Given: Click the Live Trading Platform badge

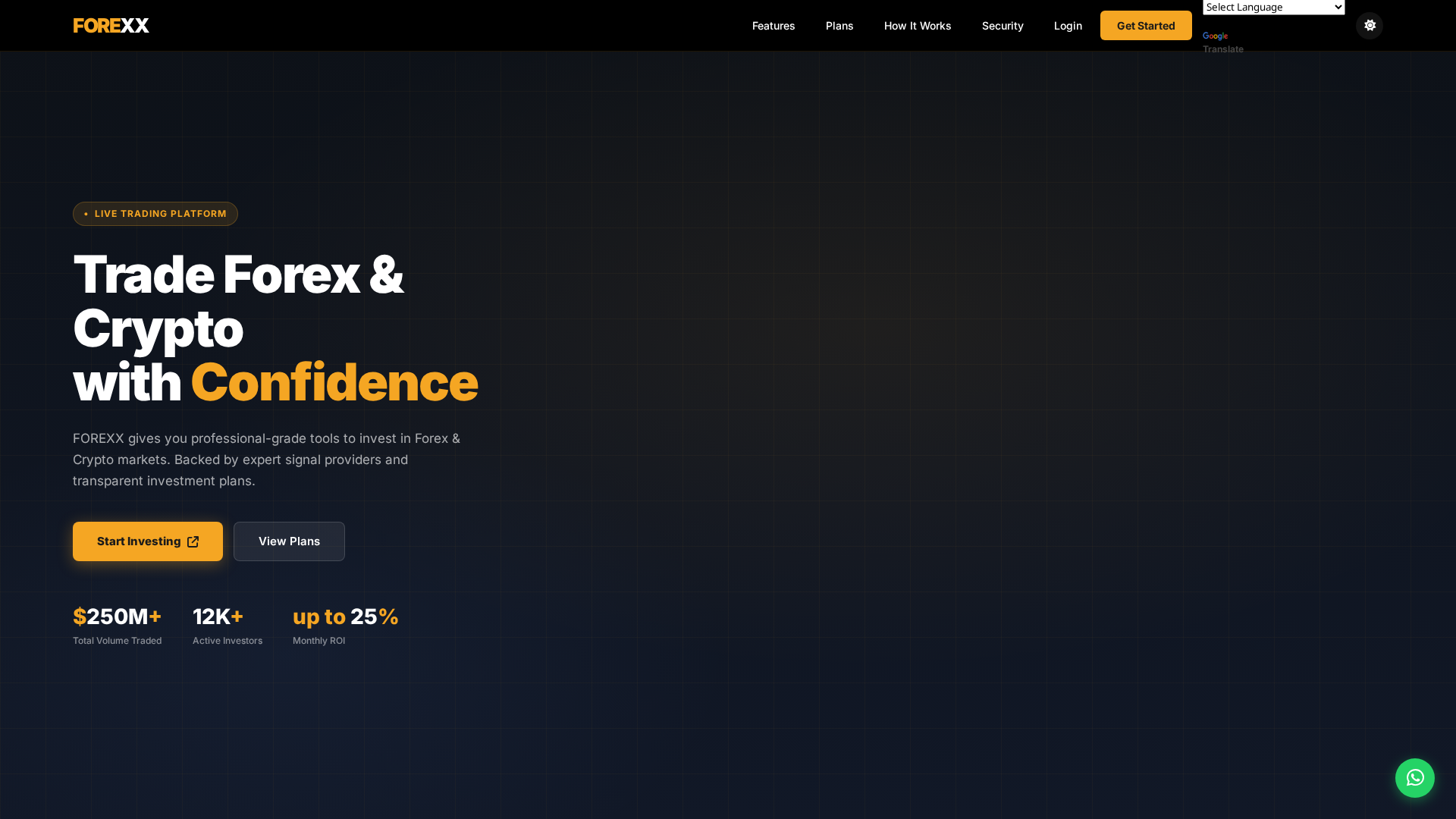Looking at the screenshot, I should point(155,214).
